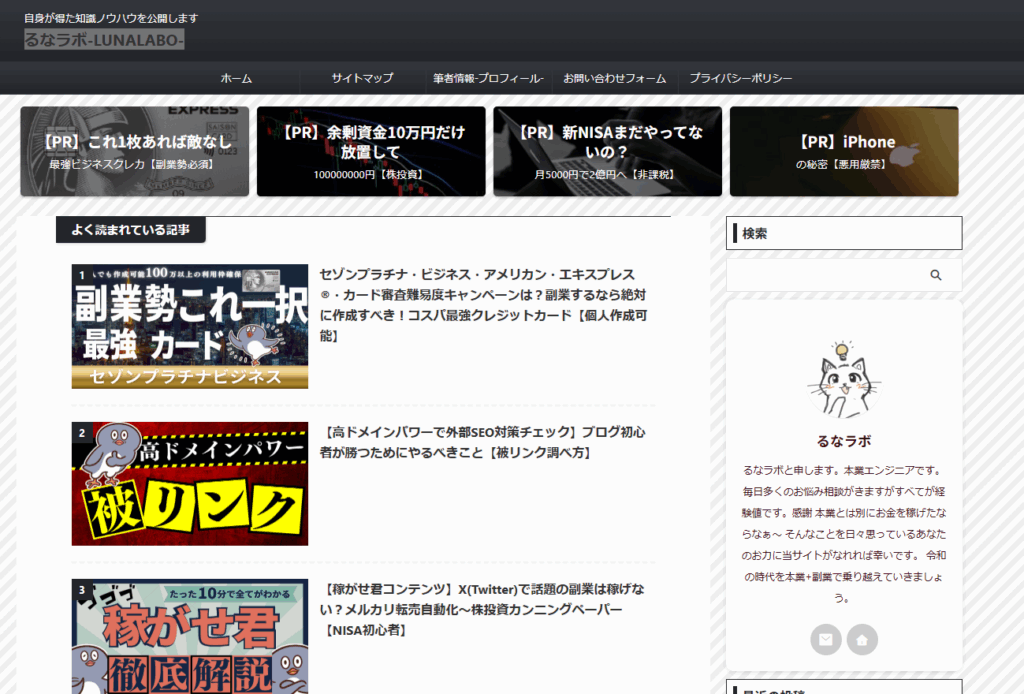Image resolution: width=1024 pixels, height=694 pixels.
Task: Open the PR card 余剰資金10万円だけ放置して
Action: click(x=371, y=151)
